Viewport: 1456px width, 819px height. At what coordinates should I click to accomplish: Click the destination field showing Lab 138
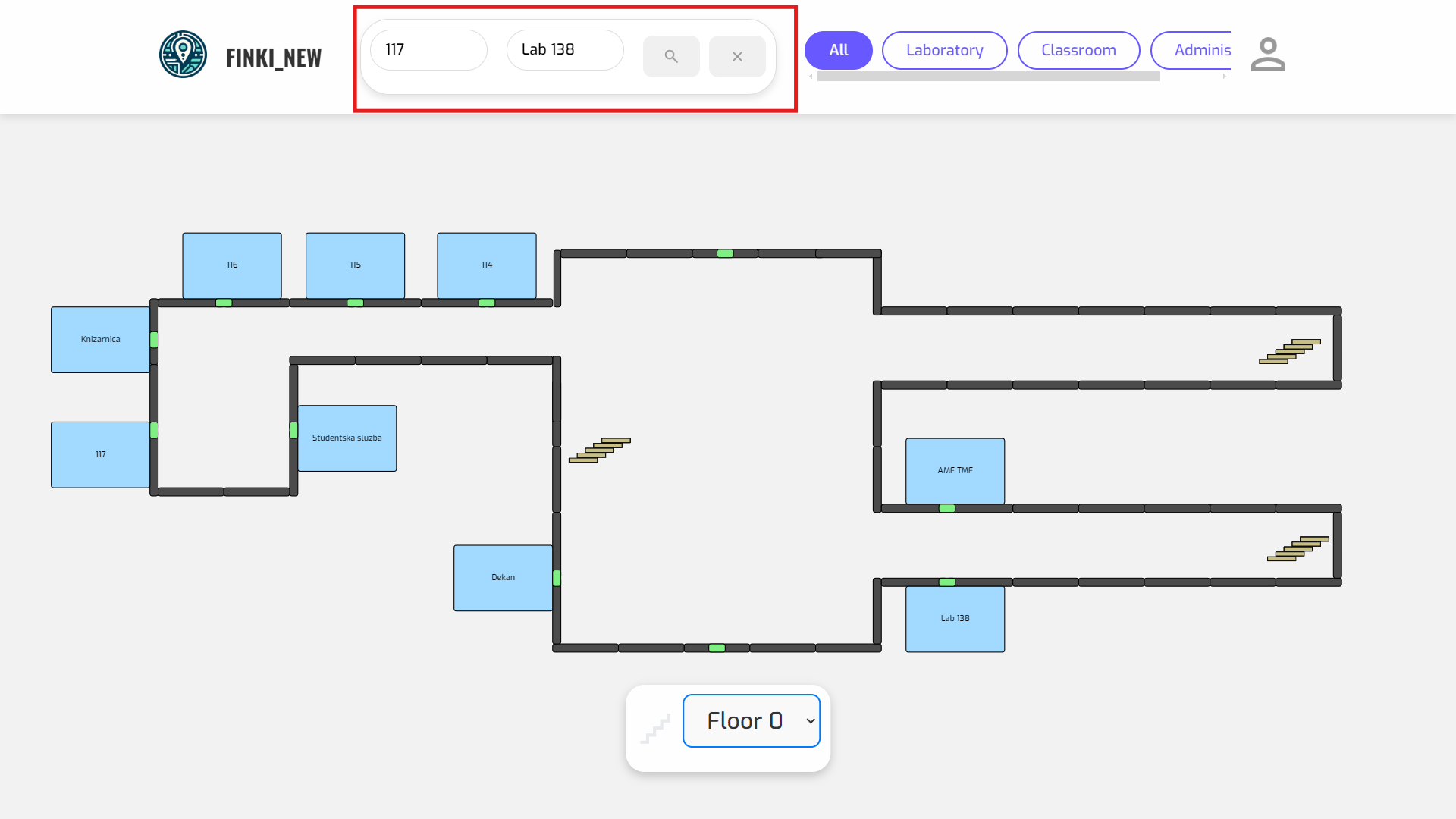[x=564, y=50]
